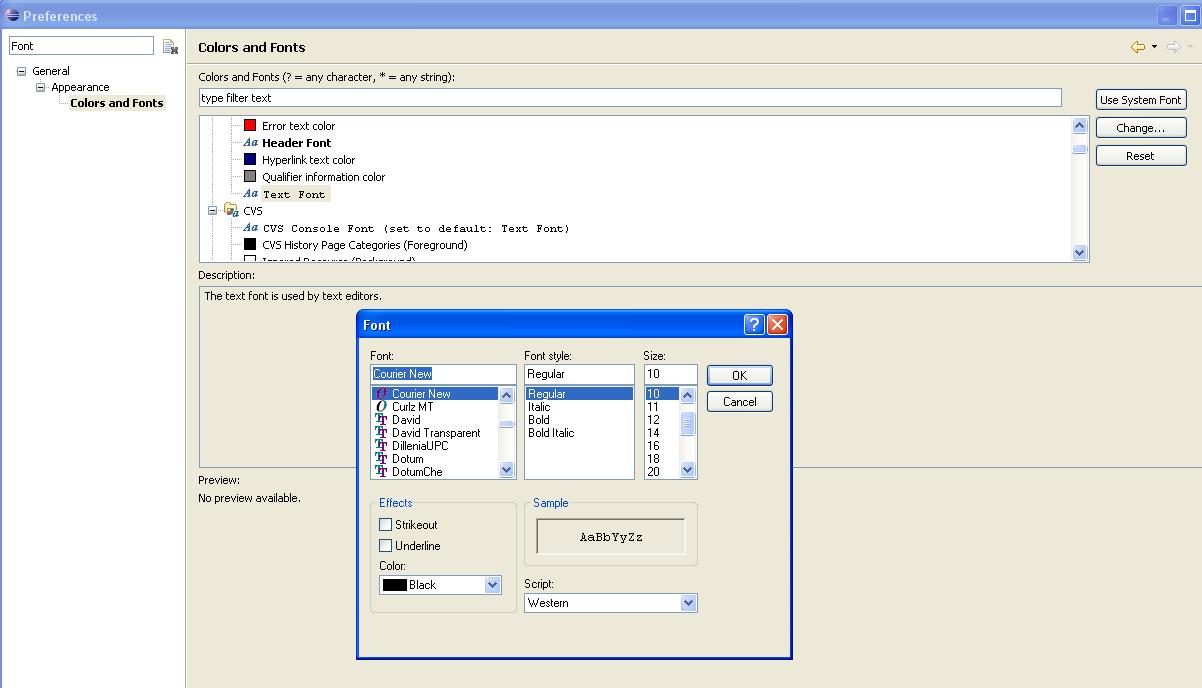This screenshot has height=688, width=1202.
Task: Select Text Font by its Aa icon
Action: point(250,194)
